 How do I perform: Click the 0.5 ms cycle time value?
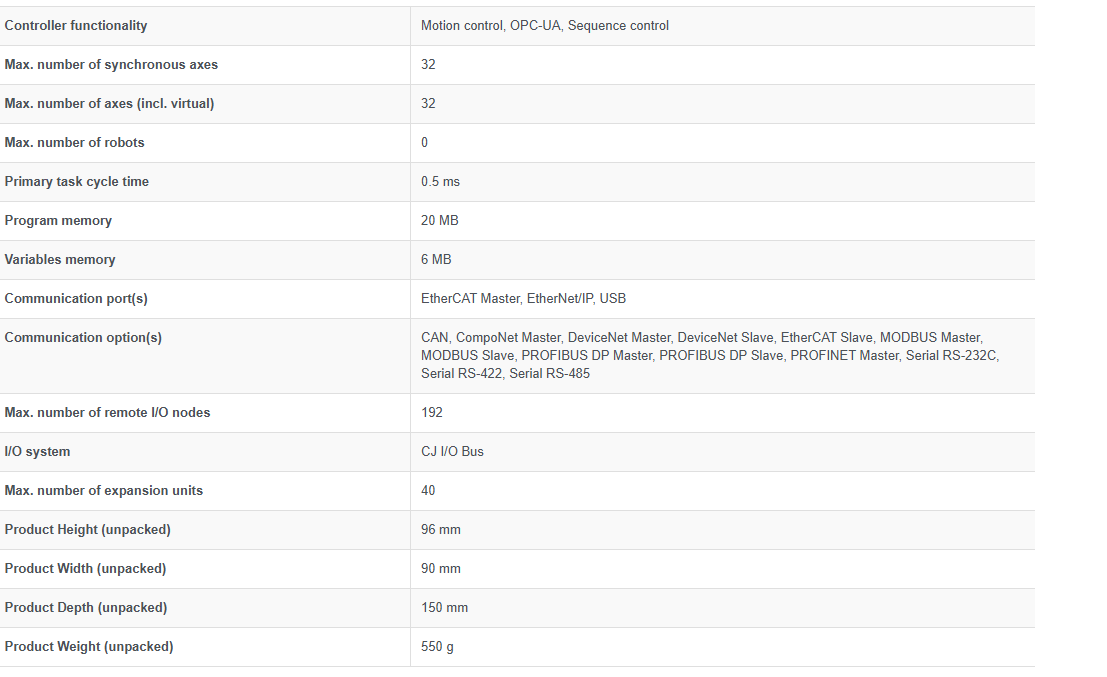click(x=440, y=182)
